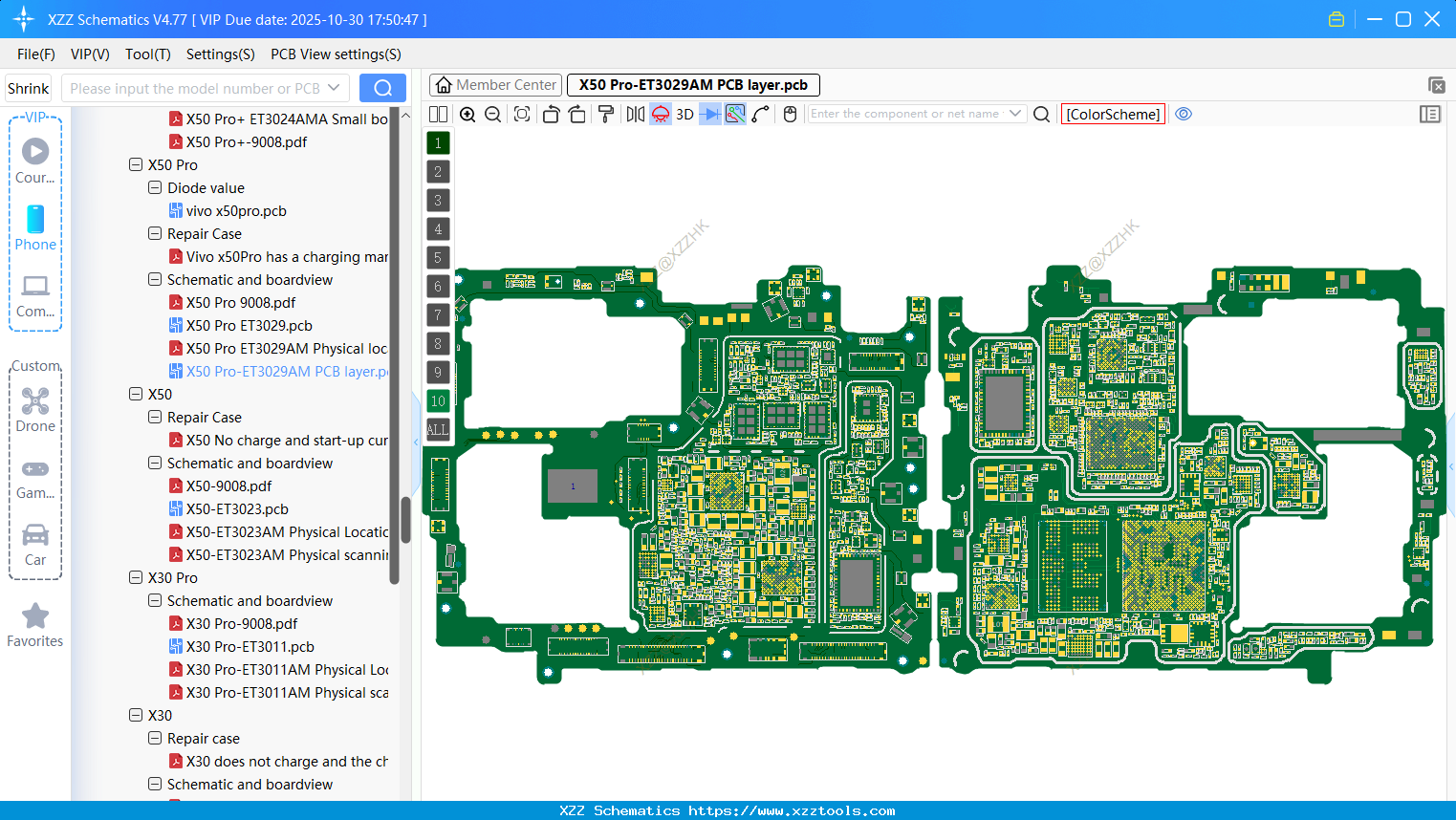The image size is (1456, 820).
Task: Click the Zoom Out magnifier icon
Action: click(492, 114)
